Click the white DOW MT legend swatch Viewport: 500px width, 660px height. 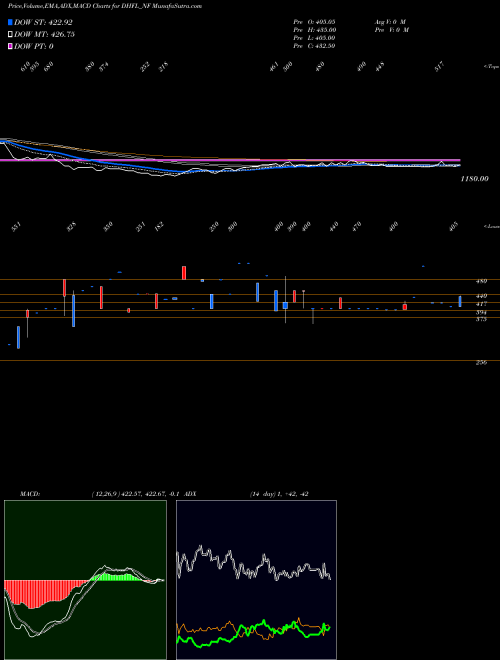point(10,34)
